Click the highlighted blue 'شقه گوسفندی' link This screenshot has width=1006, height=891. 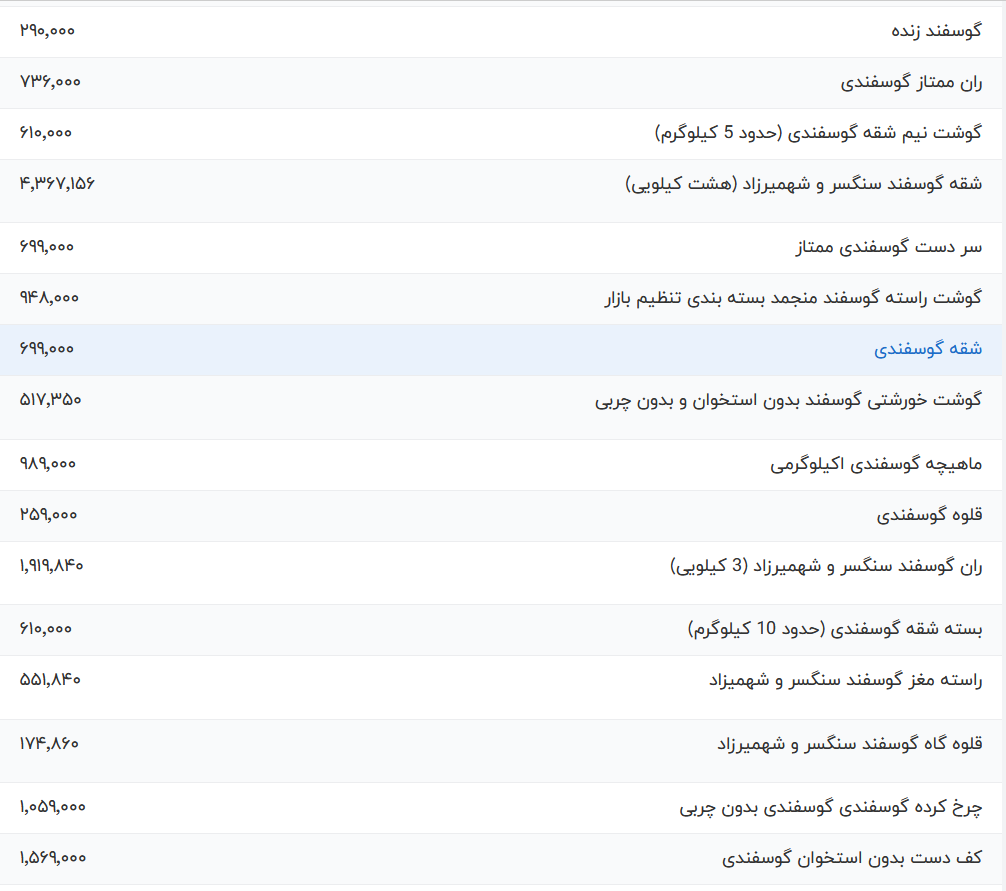[x=928, y=349]
